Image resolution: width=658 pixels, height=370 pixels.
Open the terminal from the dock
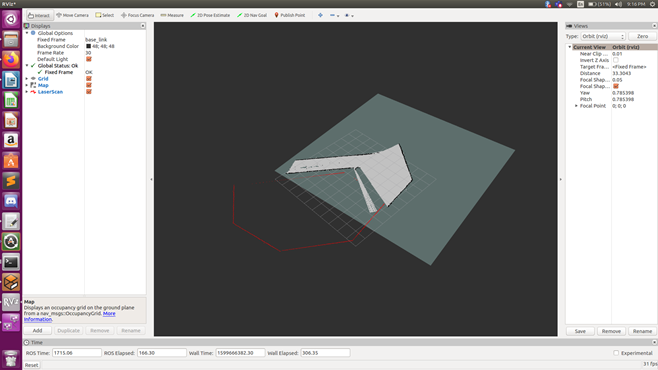point(11,262)
